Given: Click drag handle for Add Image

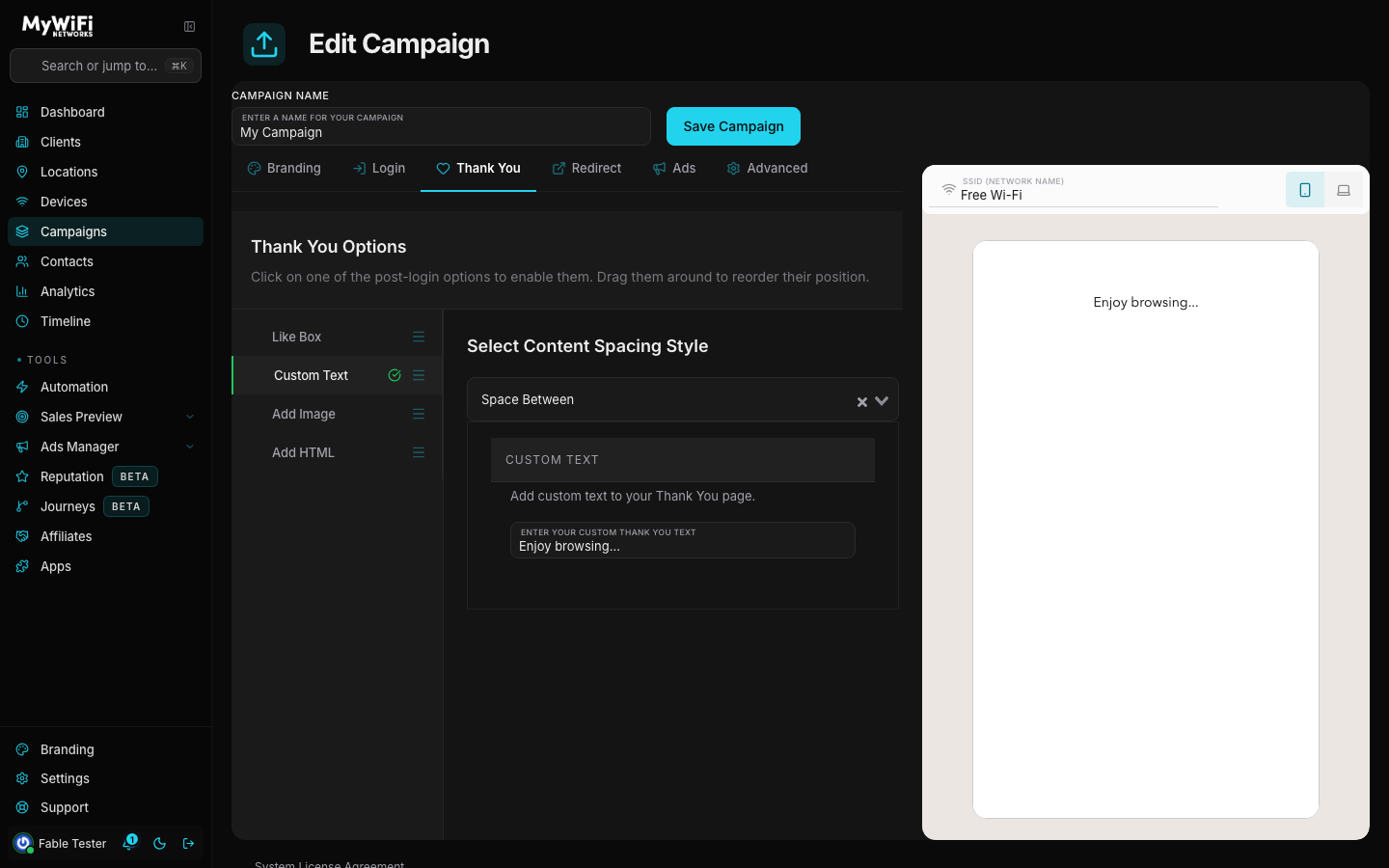Looking at the screenshot, I should click(x=419, y=414).
